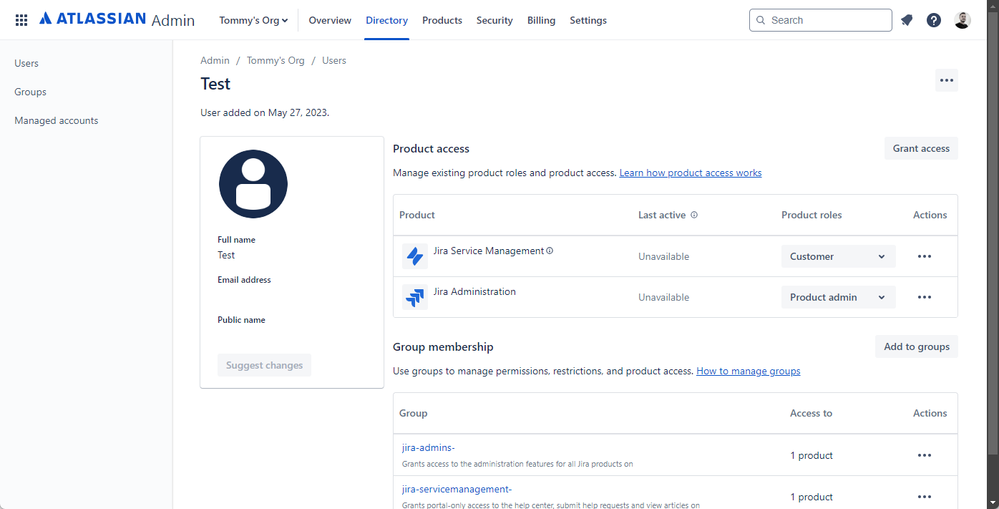The width and height of the screenshot is (999, 509).
Task: Open the user profile avatar menu
Action: click(x=962, y=20)
